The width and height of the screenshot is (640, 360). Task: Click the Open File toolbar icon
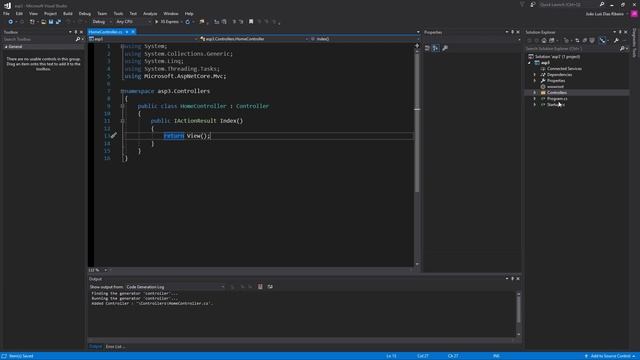[43, 22]
